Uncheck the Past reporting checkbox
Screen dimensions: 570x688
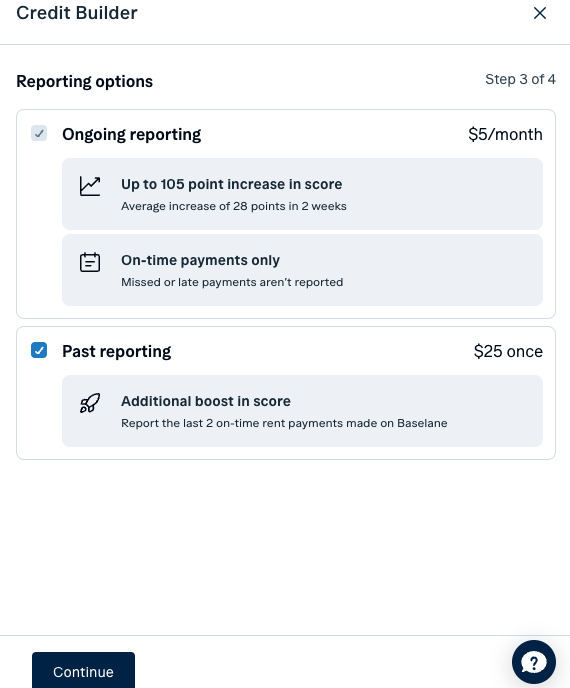[39, 350]
